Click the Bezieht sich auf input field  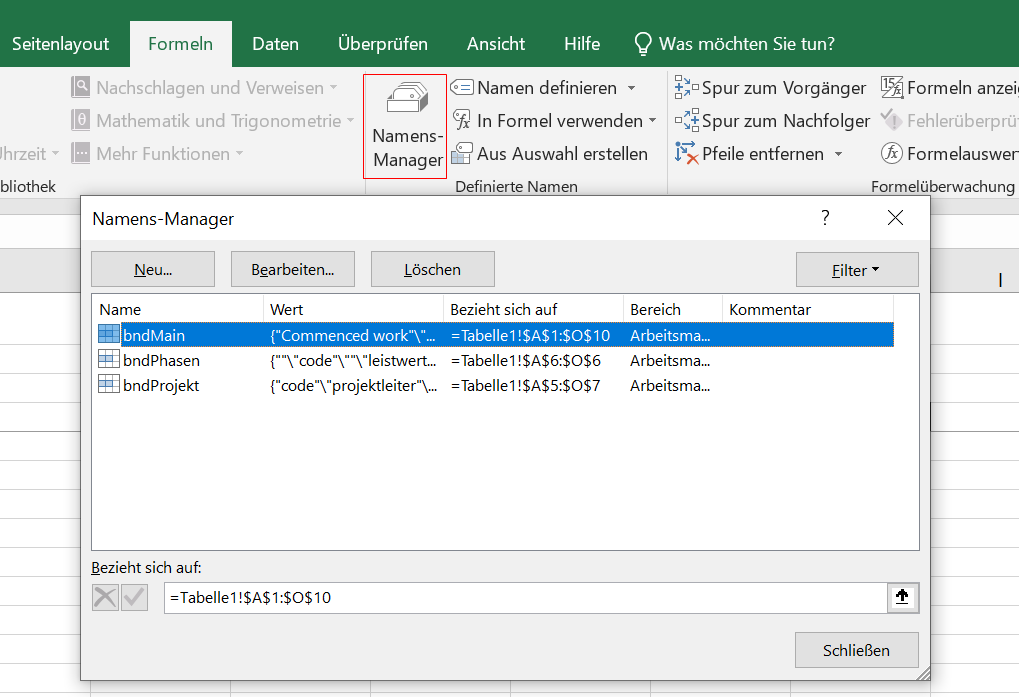coord(525,598)
